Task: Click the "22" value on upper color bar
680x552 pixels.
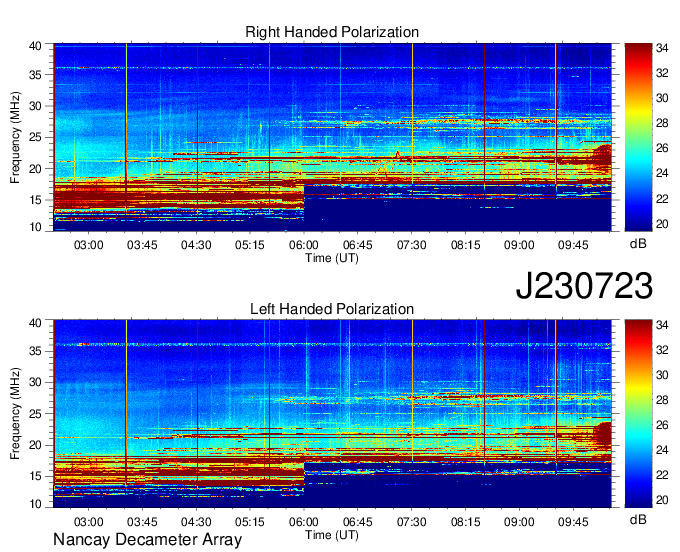Action: tap(662, 199)
